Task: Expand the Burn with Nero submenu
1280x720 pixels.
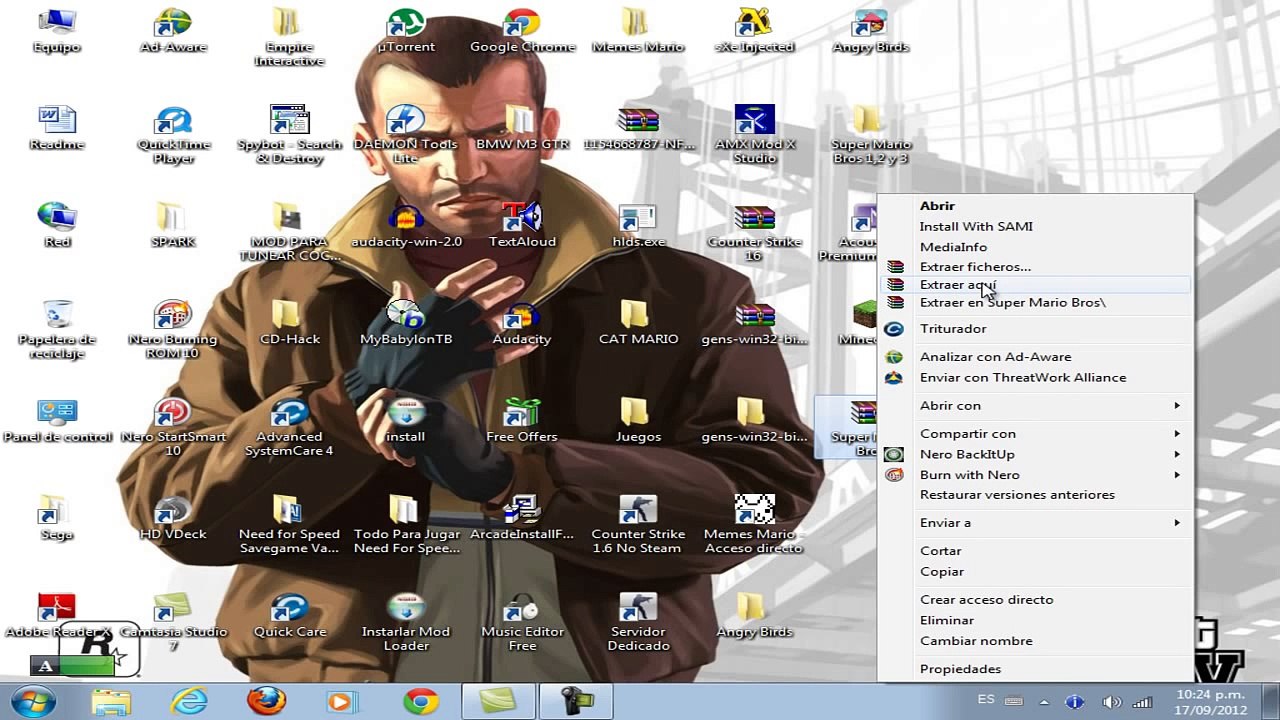Action: coord(1036,475)
